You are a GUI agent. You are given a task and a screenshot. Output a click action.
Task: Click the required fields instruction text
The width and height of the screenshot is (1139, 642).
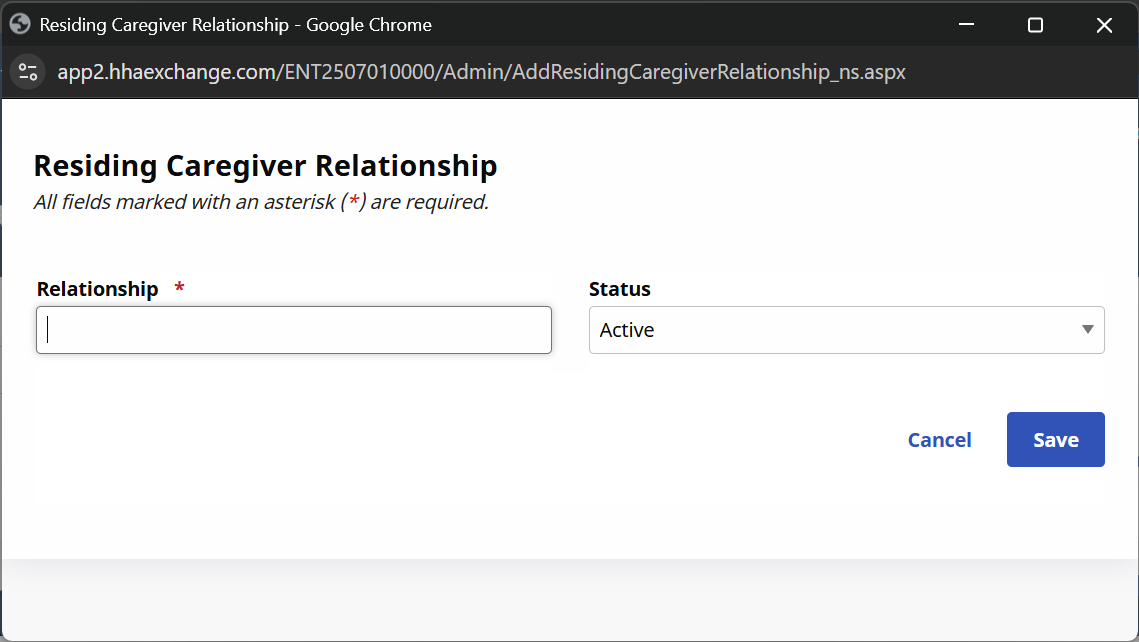click(x=261, y=202)
